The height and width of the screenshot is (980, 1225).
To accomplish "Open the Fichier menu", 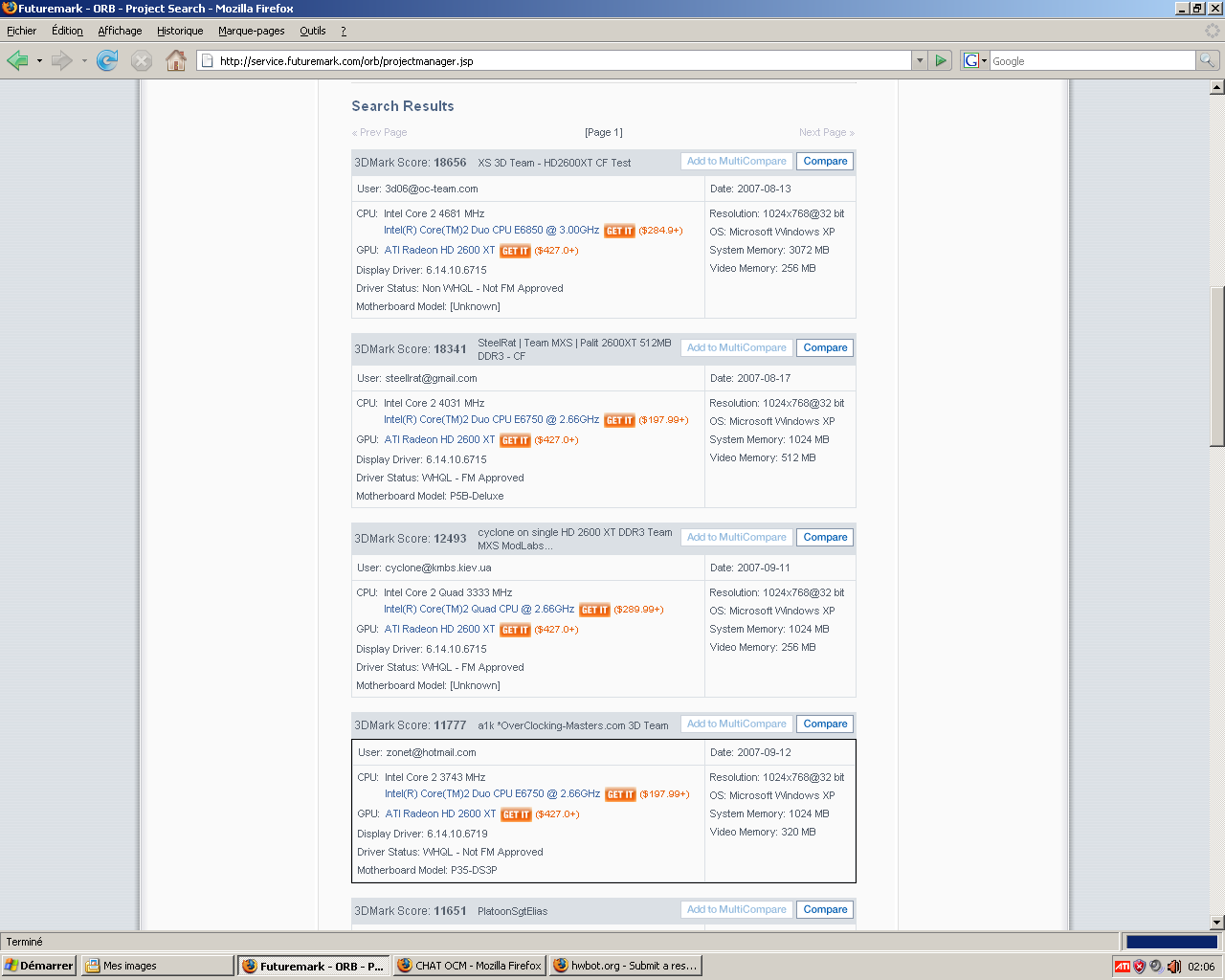I will click(x=21, y=31).
